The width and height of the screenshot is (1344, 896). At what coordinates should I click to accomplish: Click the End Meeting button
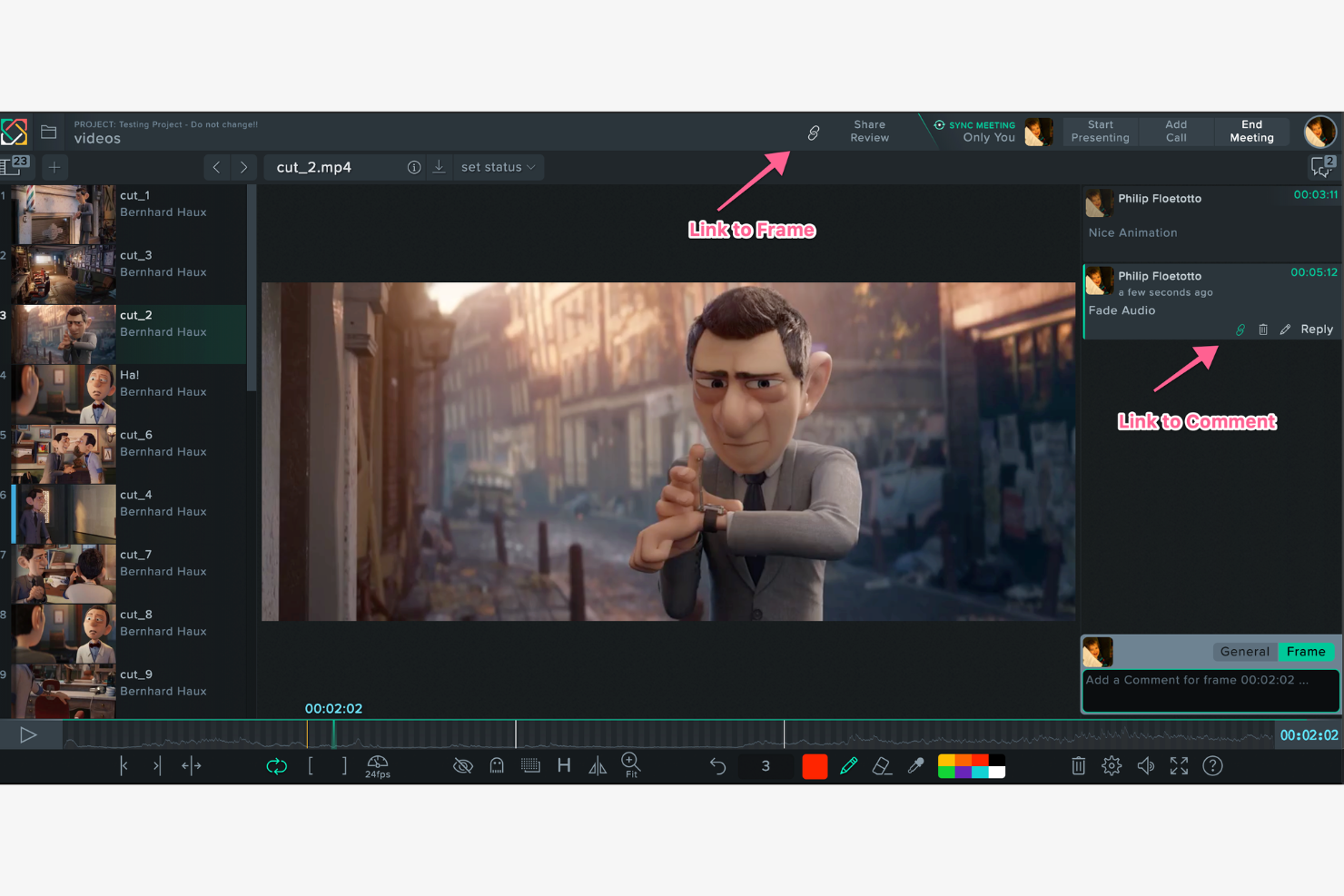[1251, 131]
